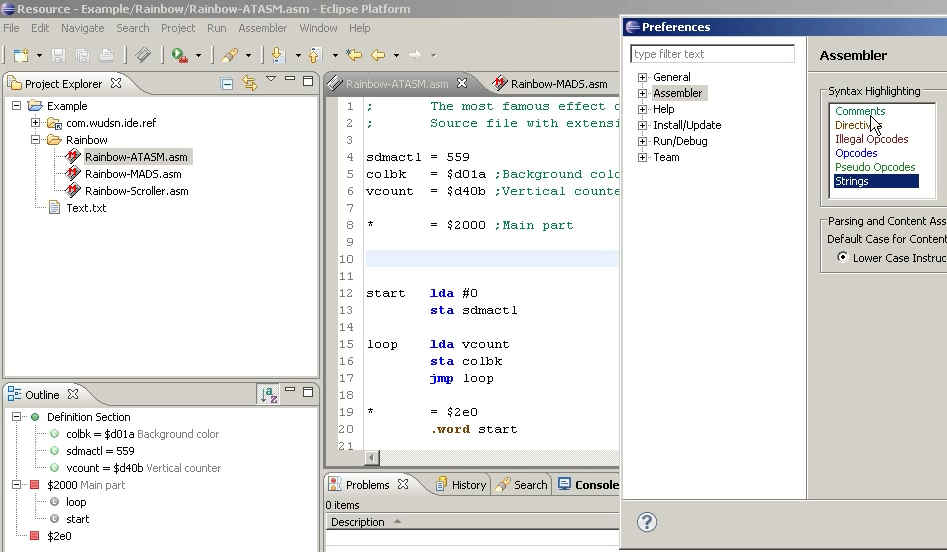
Task: Expand Run/Debug in Preferences tree
Action: click(x=643, y=141)
